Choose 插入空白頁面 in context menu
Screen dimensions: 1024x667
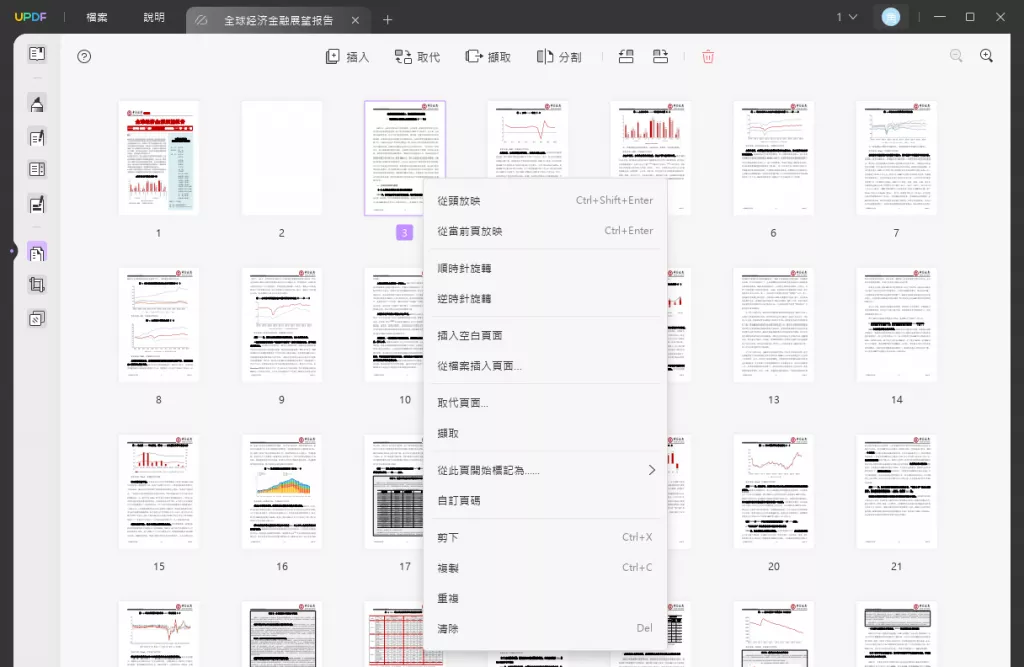tap(545, 335)
